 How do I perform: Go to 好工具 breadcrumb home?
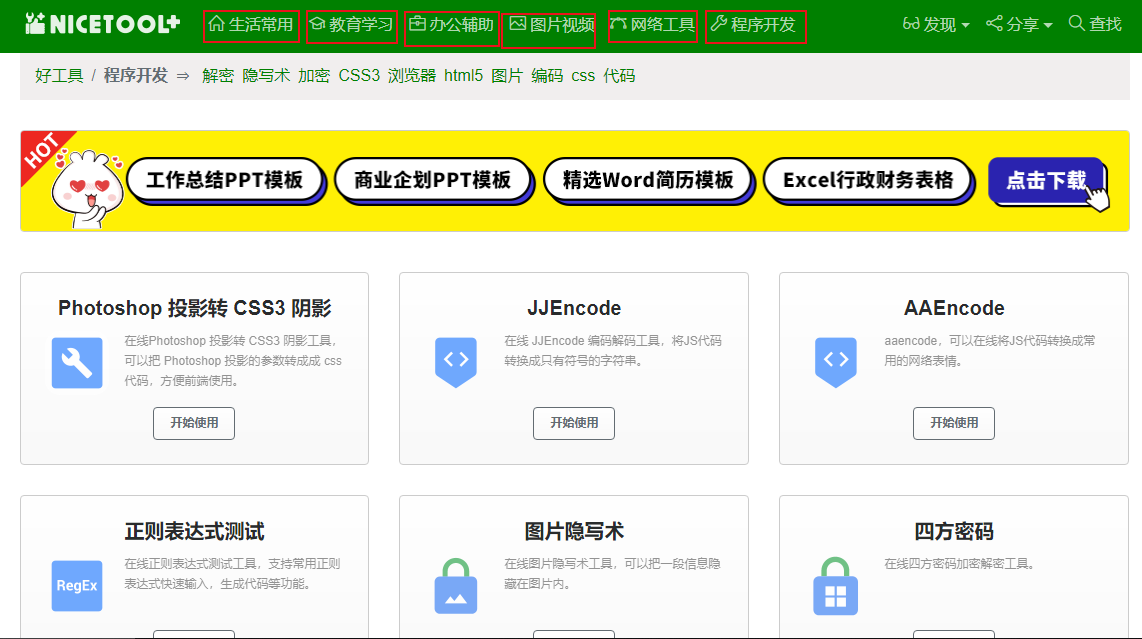[59, 76]
